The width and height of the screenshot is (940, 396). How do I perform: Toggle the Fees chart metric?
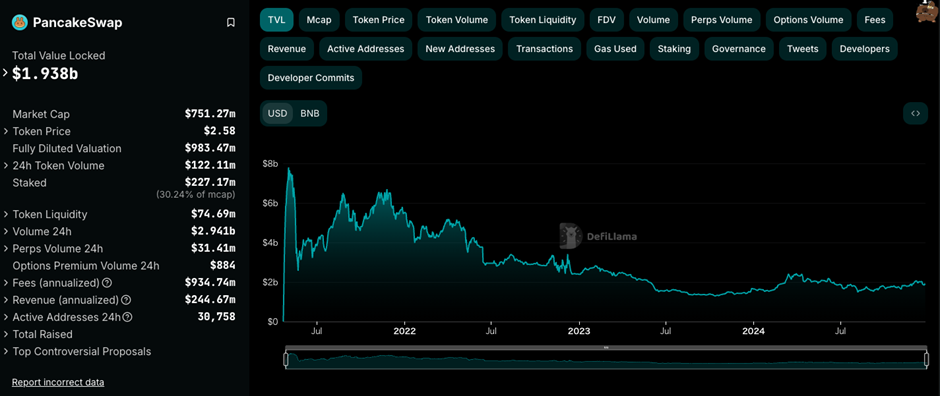coord(875,20)
